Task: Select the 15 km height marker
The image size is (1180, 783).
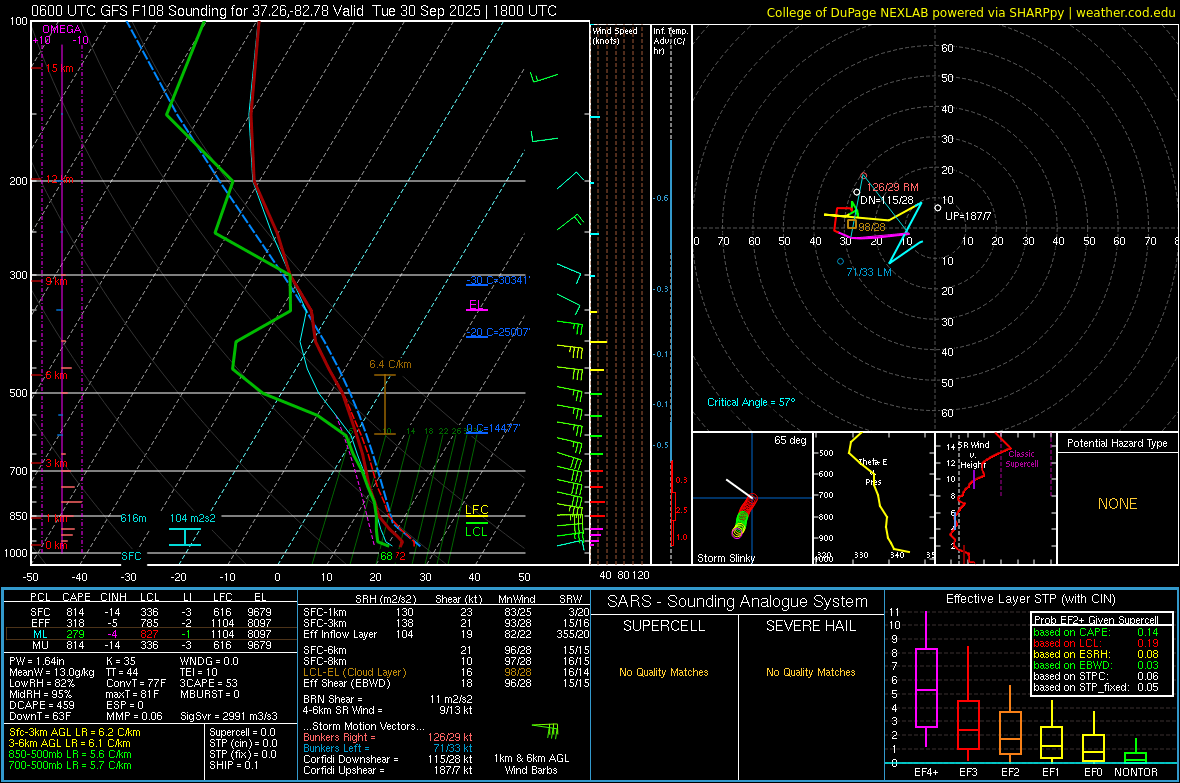Action: (59, 68)
